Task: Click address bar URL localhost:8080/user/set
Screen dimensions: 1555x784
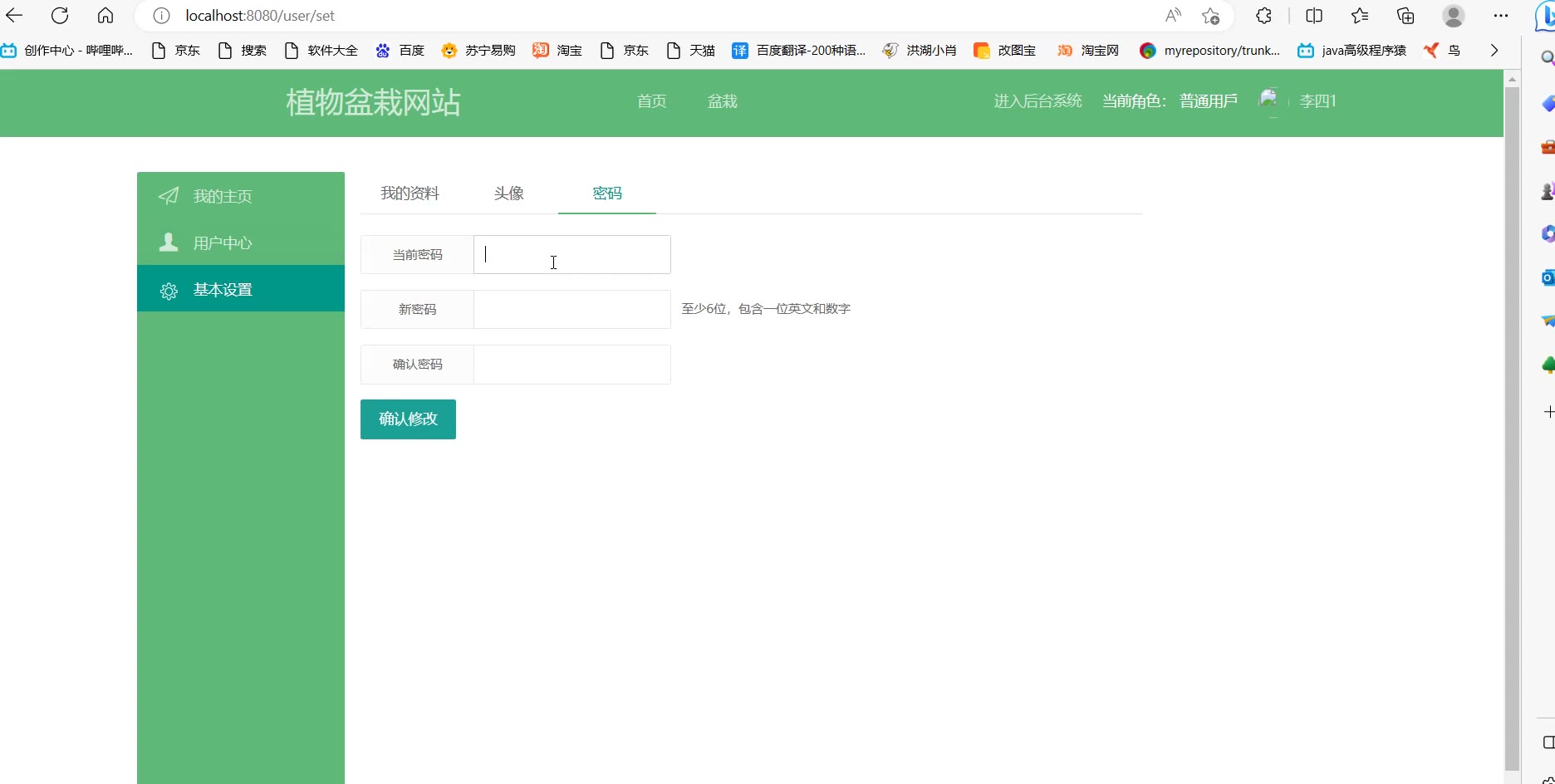Action: (x=260, y=16)
